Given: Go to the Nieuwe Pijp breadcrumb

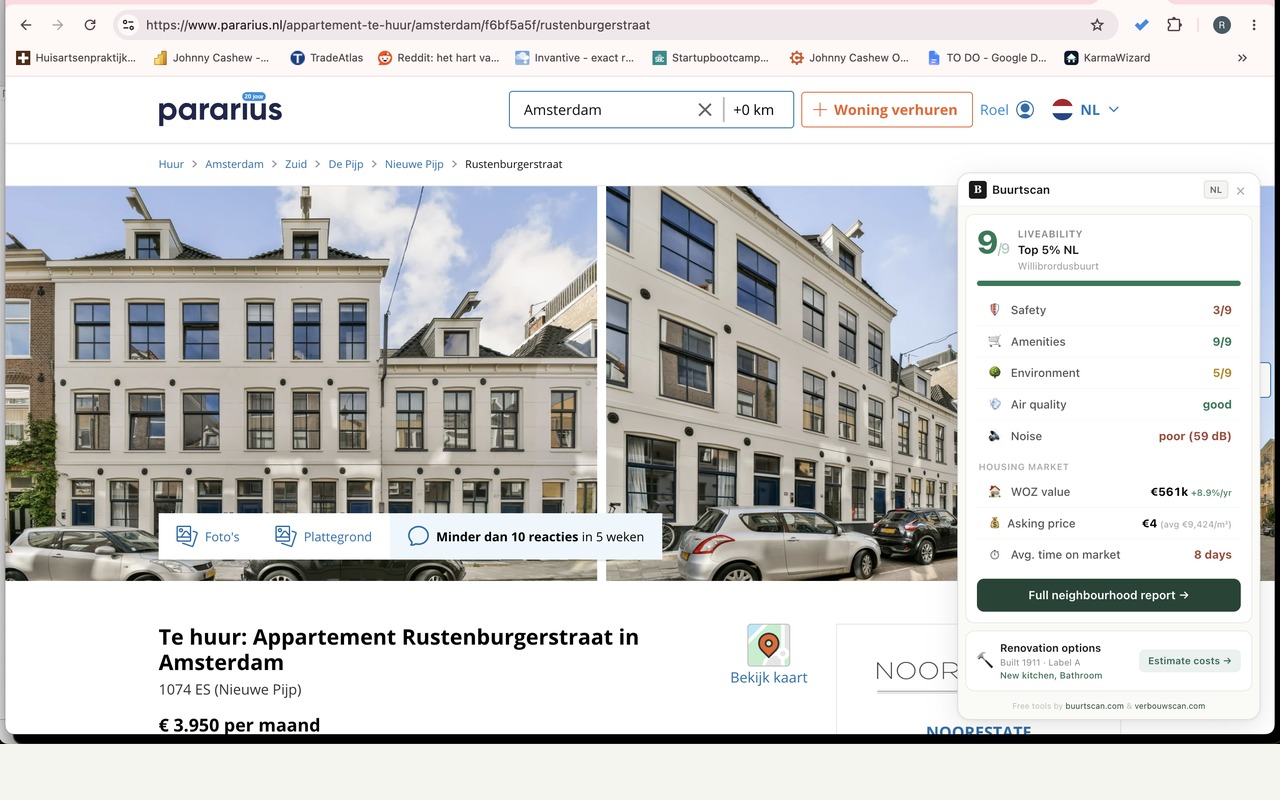Looking at the screenshot, I should 414,164.
